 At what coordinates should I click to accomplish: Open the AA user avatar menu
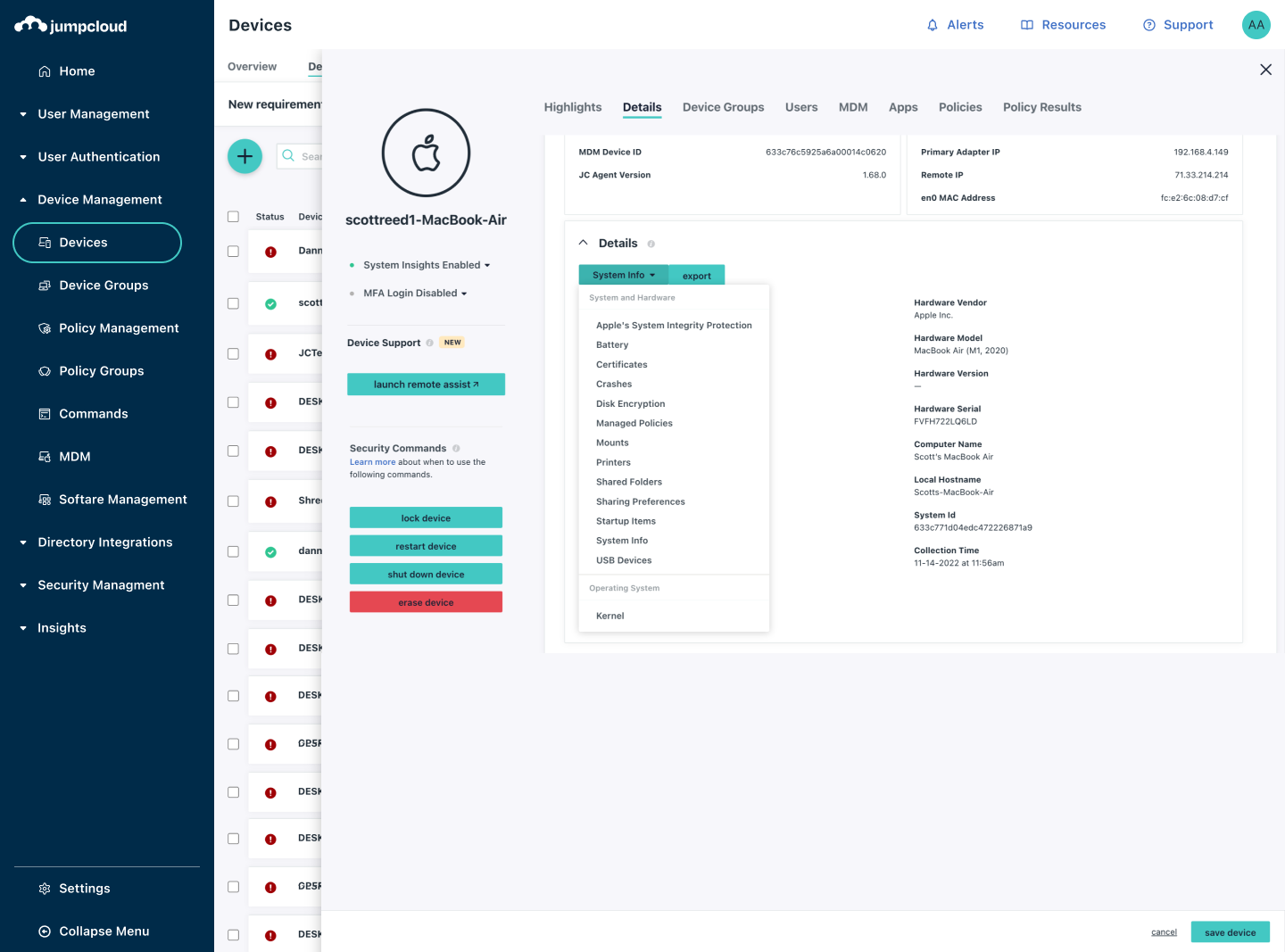click(x=1256, y=25)
